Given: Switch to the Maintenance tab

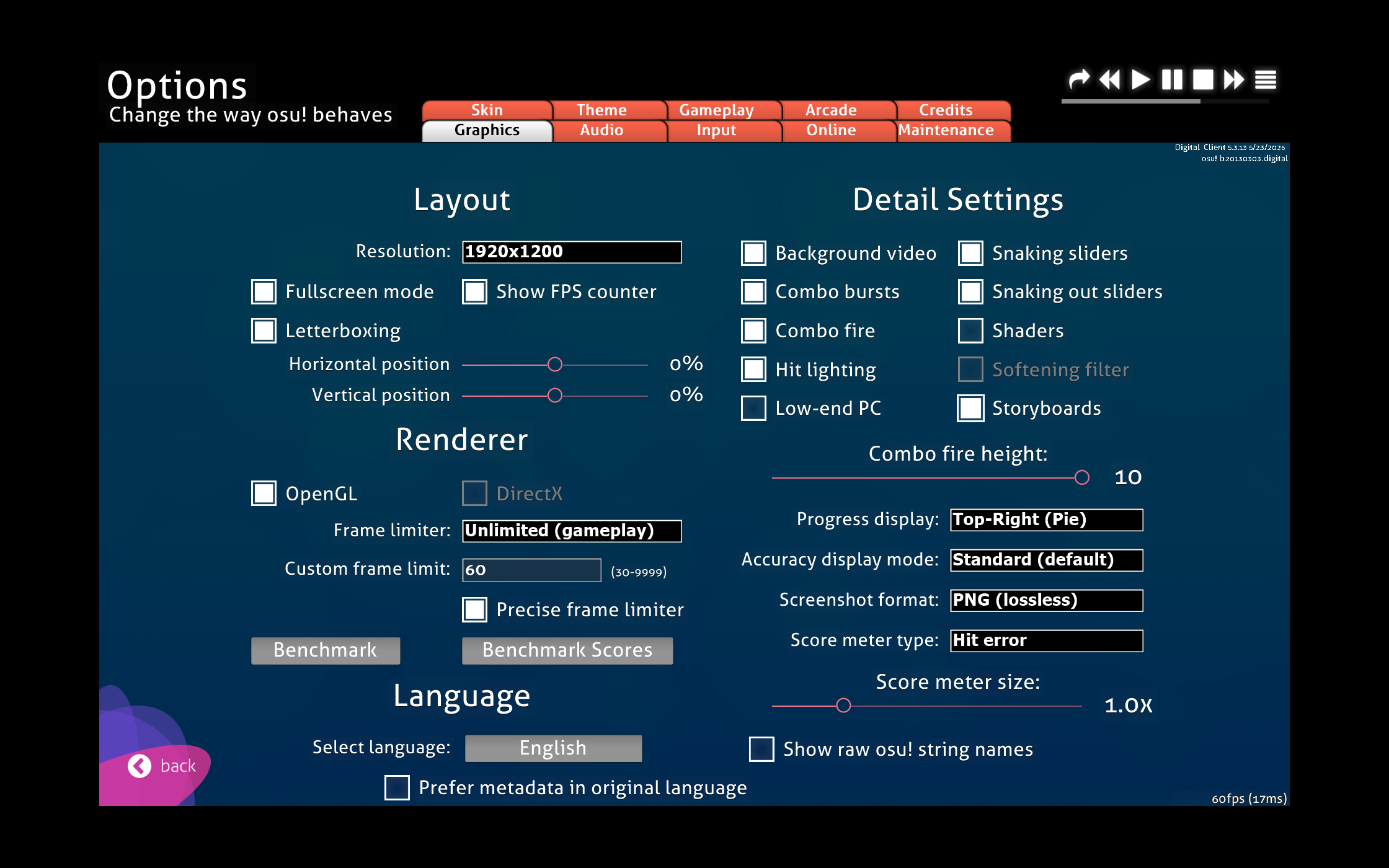Looking at the screenshot, I should coord(946,130).
